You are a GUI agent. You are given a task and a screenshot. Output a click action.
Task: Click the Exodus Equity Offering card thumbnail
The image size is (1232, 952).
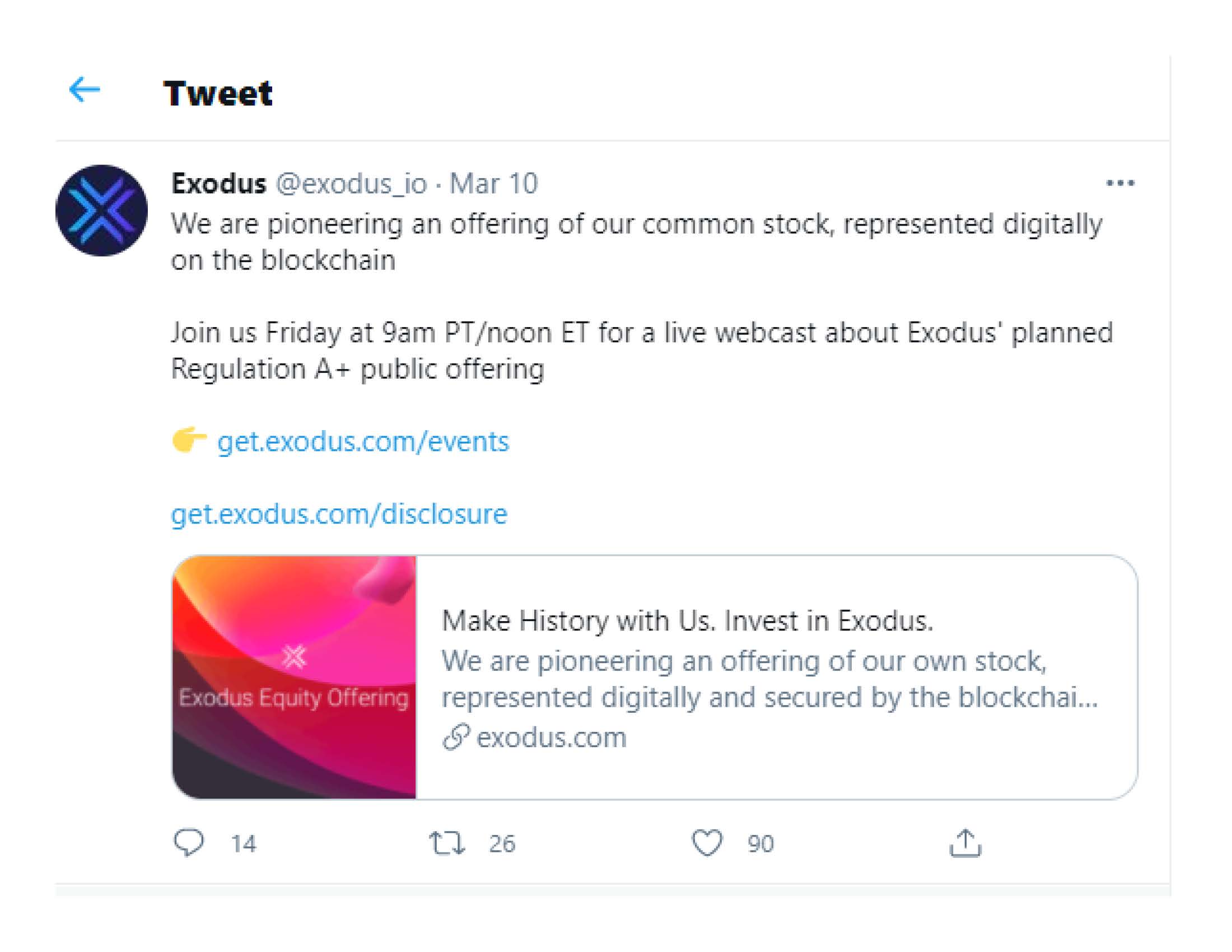(295, 677)
